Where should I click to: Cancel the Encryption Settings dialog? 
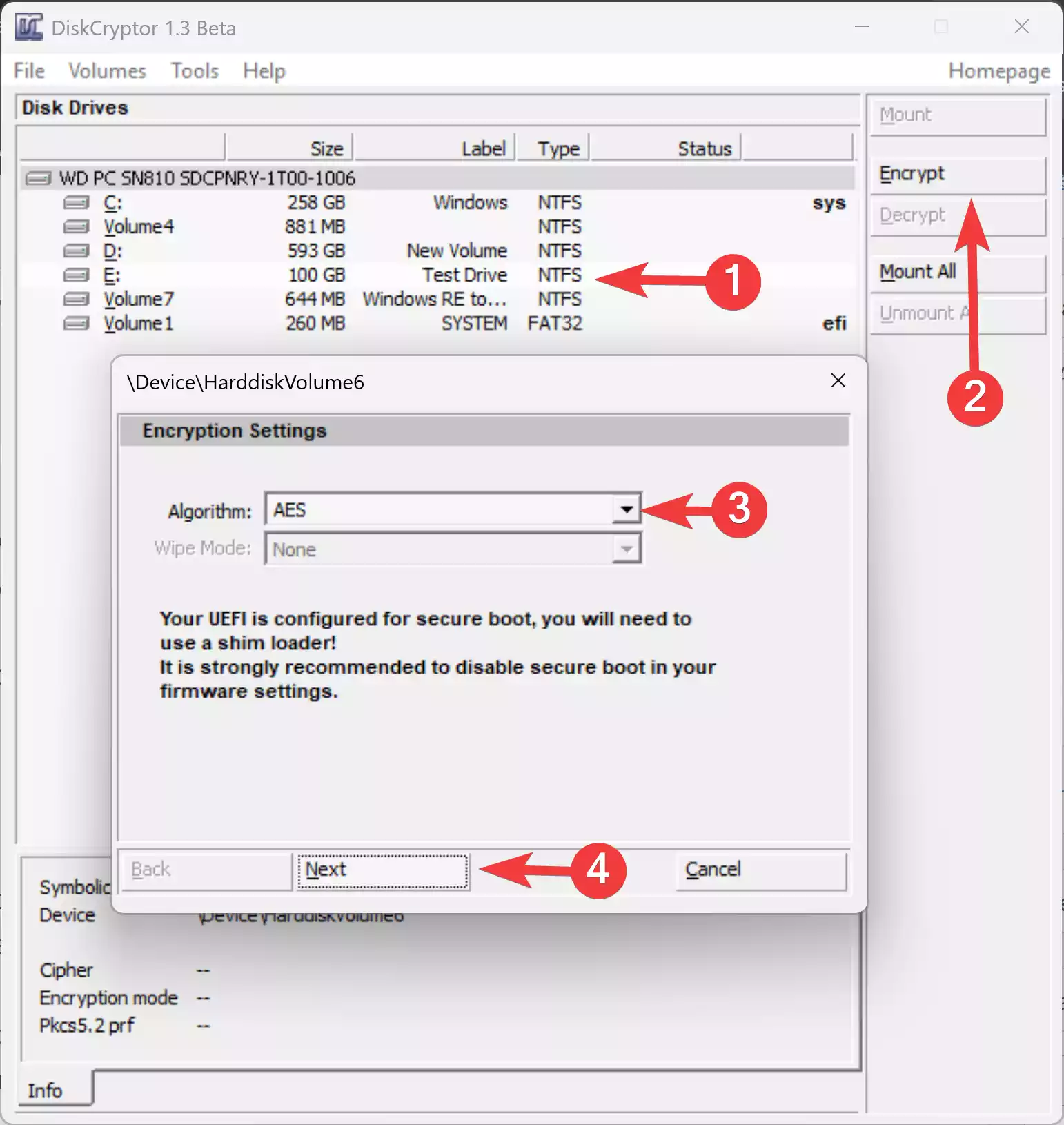pos(762,870)
